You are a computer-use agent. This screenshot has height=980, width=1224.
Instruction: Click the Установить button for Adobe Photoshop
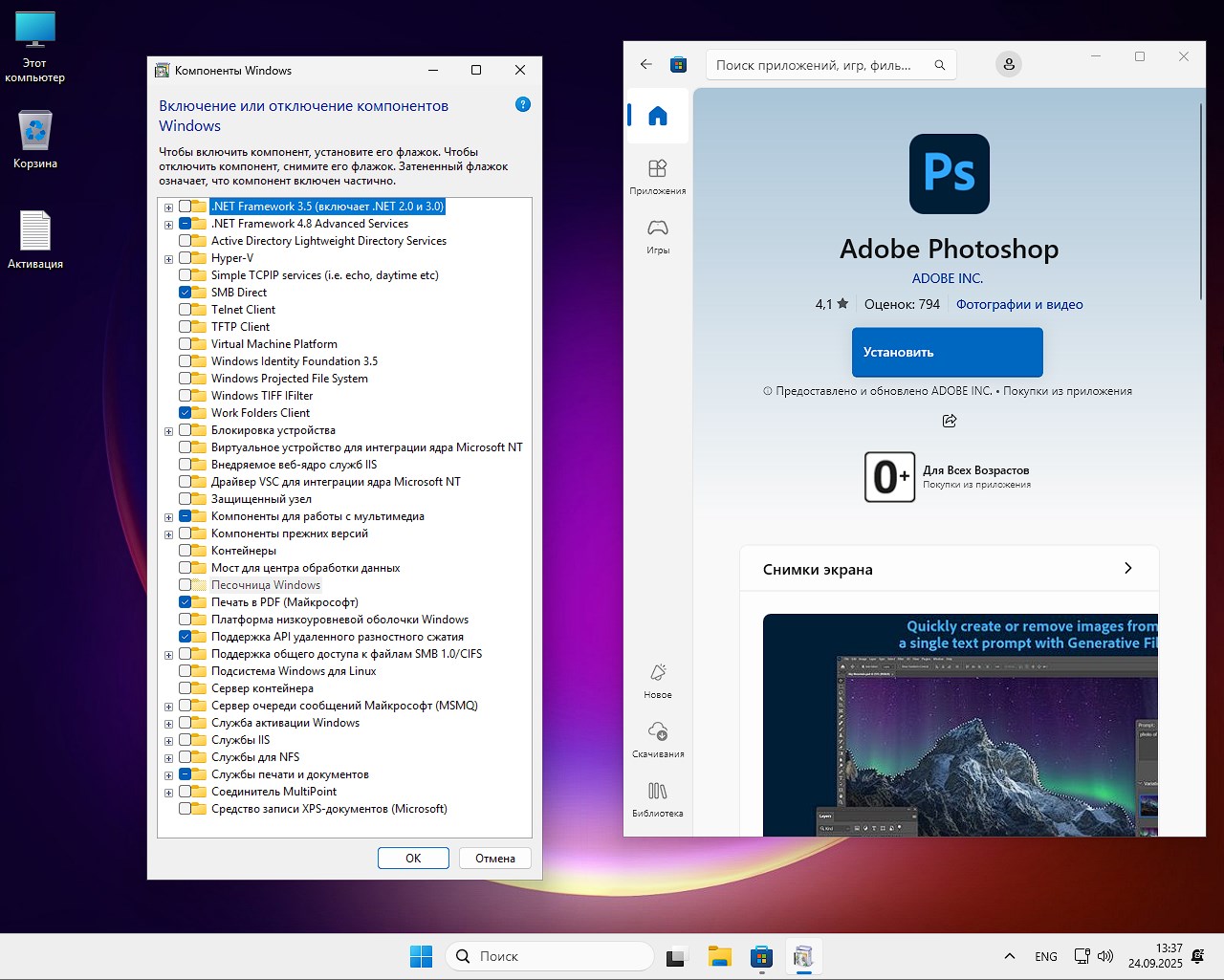[x=947, y=352]
